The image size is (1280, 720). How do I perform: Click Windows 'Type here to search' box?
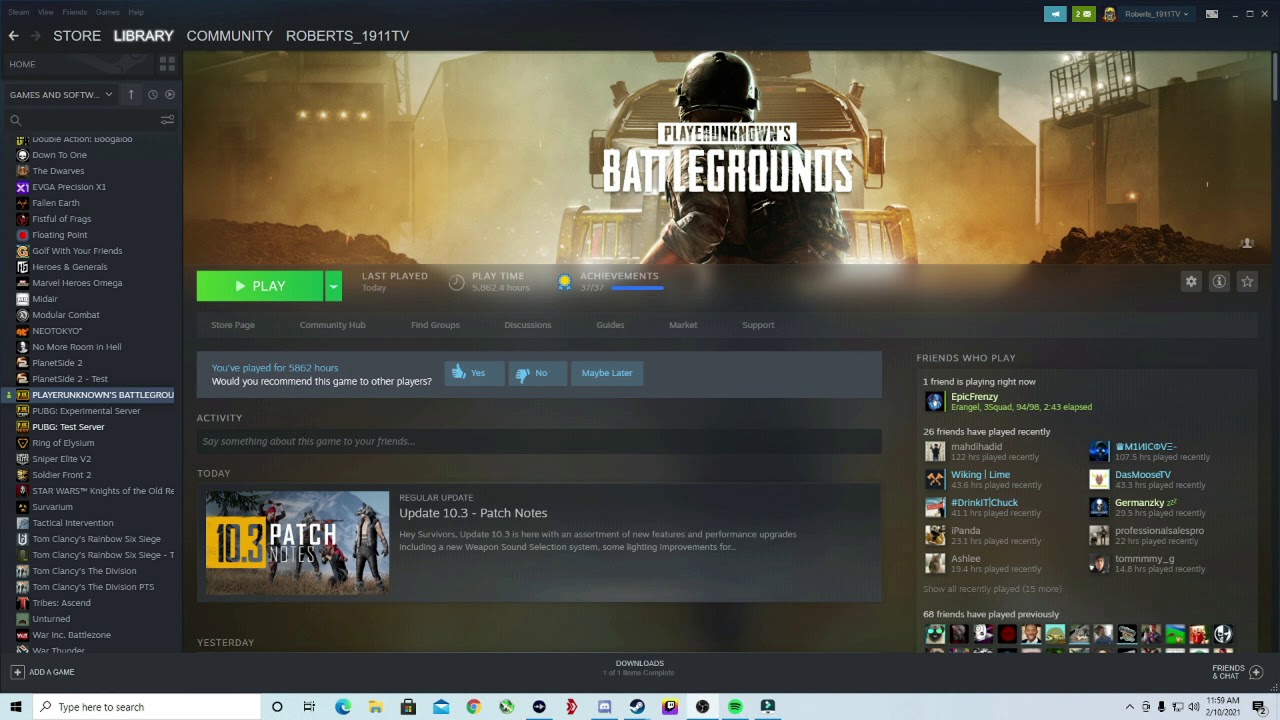[147, 707]
